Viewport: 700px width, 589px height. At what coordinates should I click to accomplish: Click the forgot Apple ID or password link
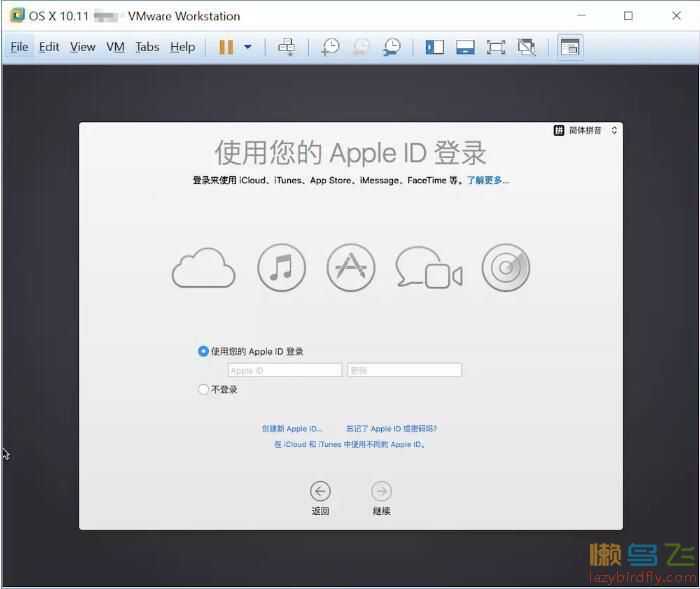tap(391, 429)
